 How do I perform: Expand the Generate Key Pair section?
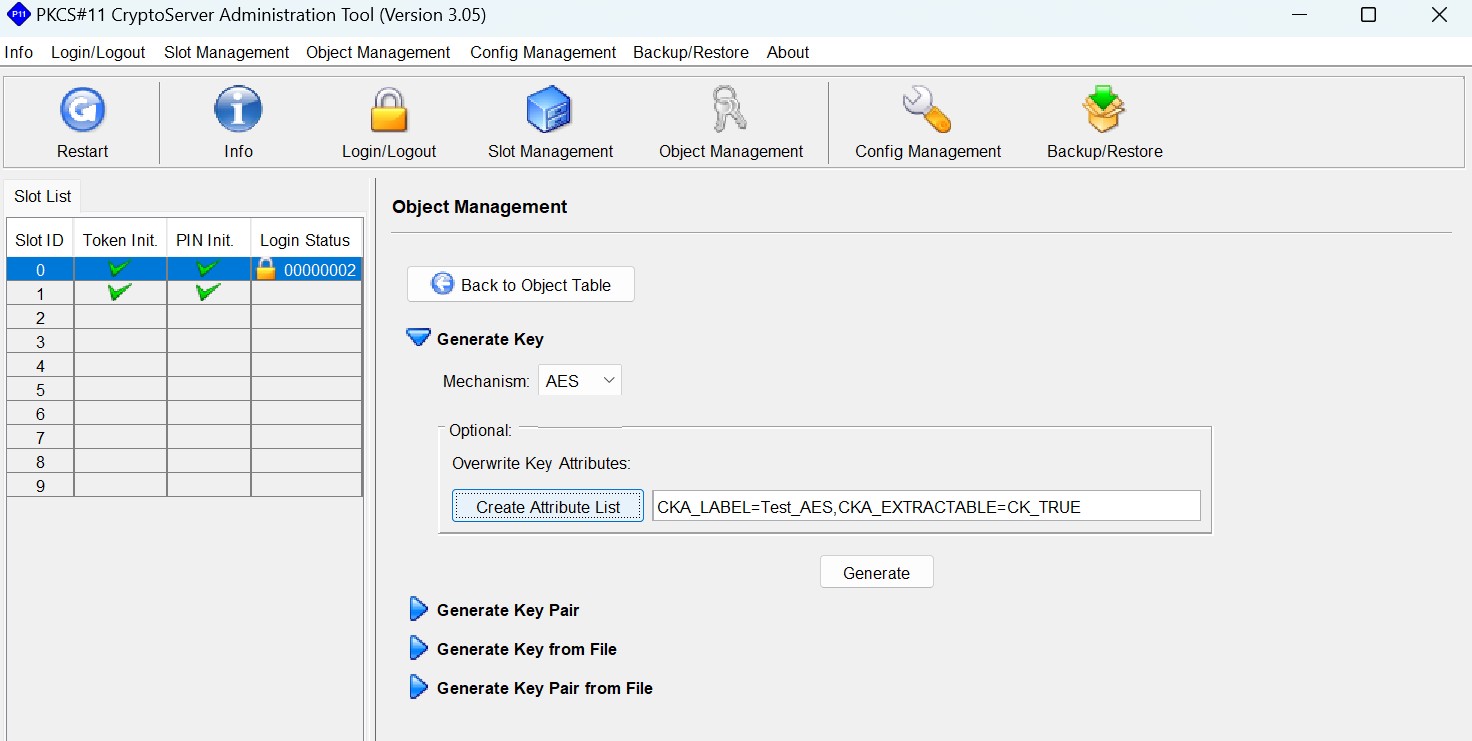pyautogui.click(x=419, y=610)
